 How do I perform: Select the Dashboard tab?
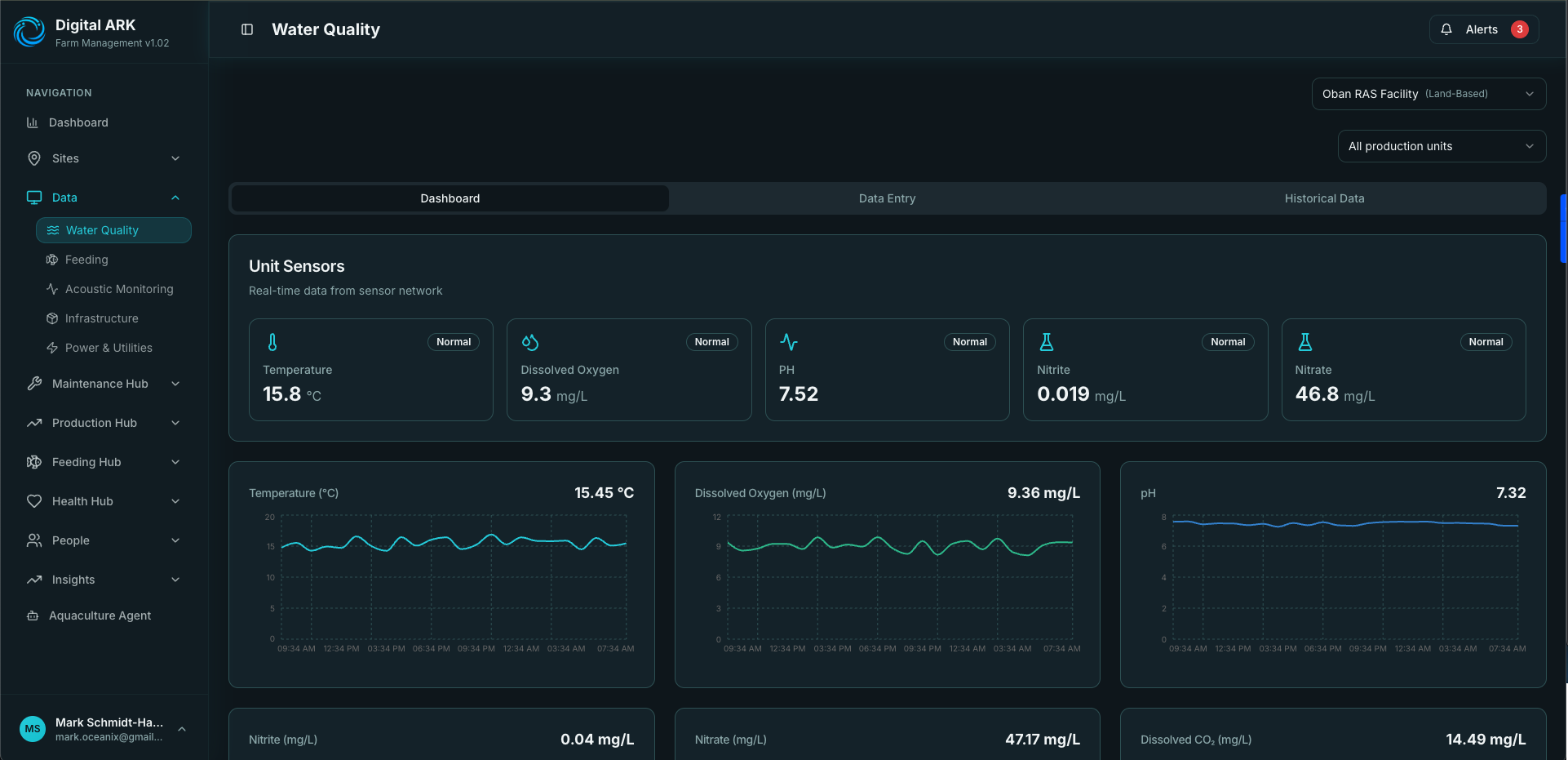coord(450,198)
